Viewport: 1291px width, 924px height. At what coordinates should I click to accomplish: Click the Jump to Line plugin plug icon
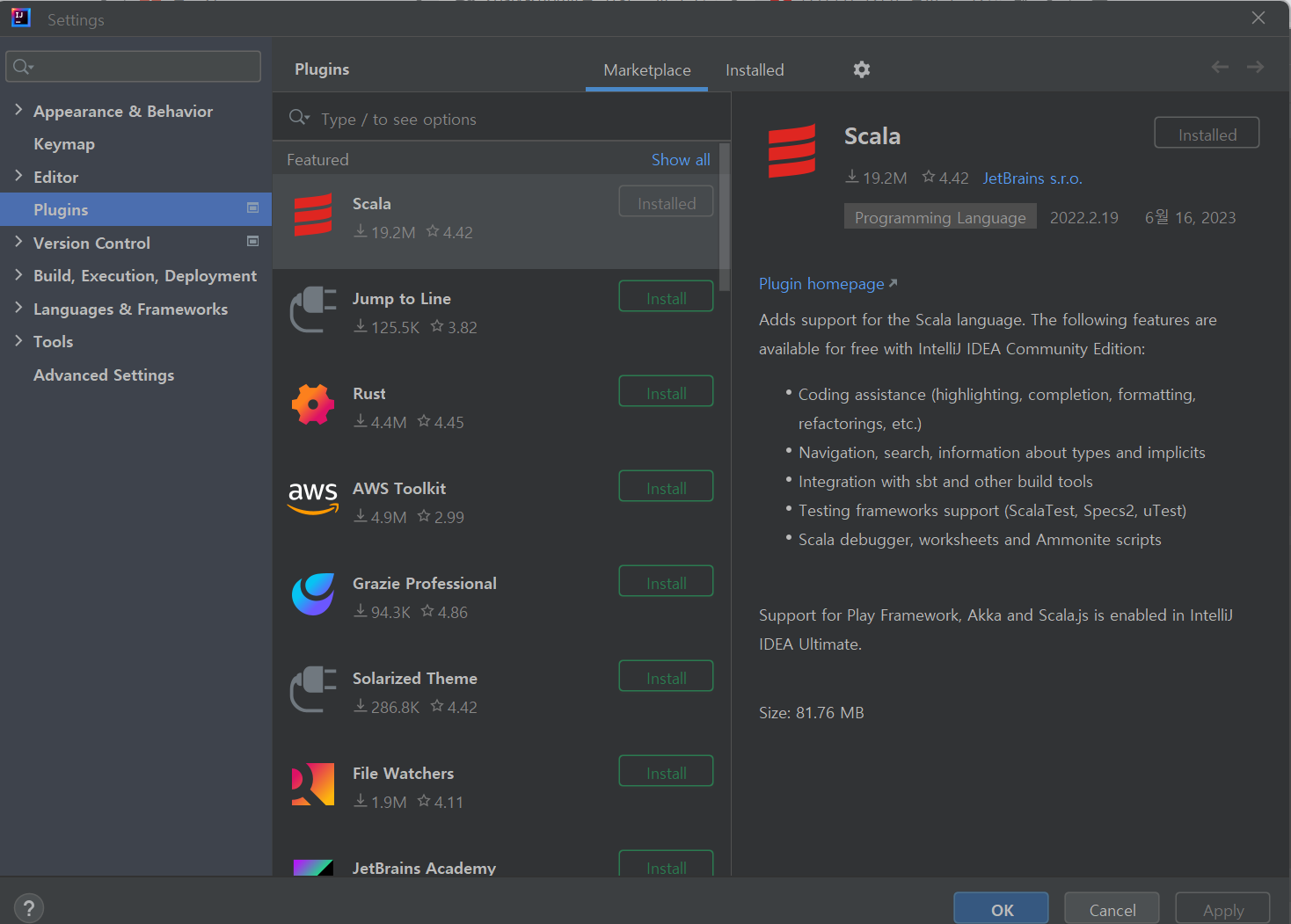313,309
